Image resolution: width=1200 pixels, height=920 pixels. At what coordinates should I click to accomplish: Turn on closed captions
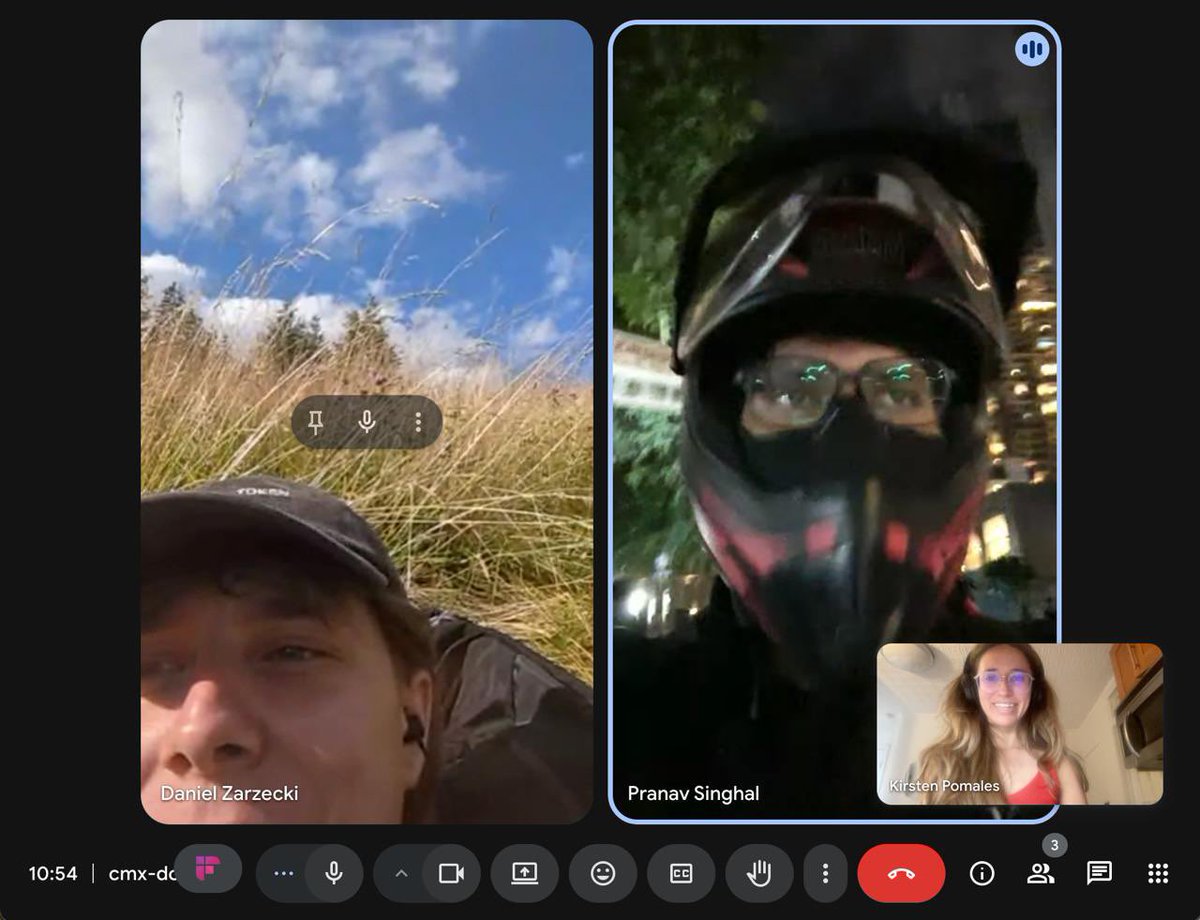681,873
